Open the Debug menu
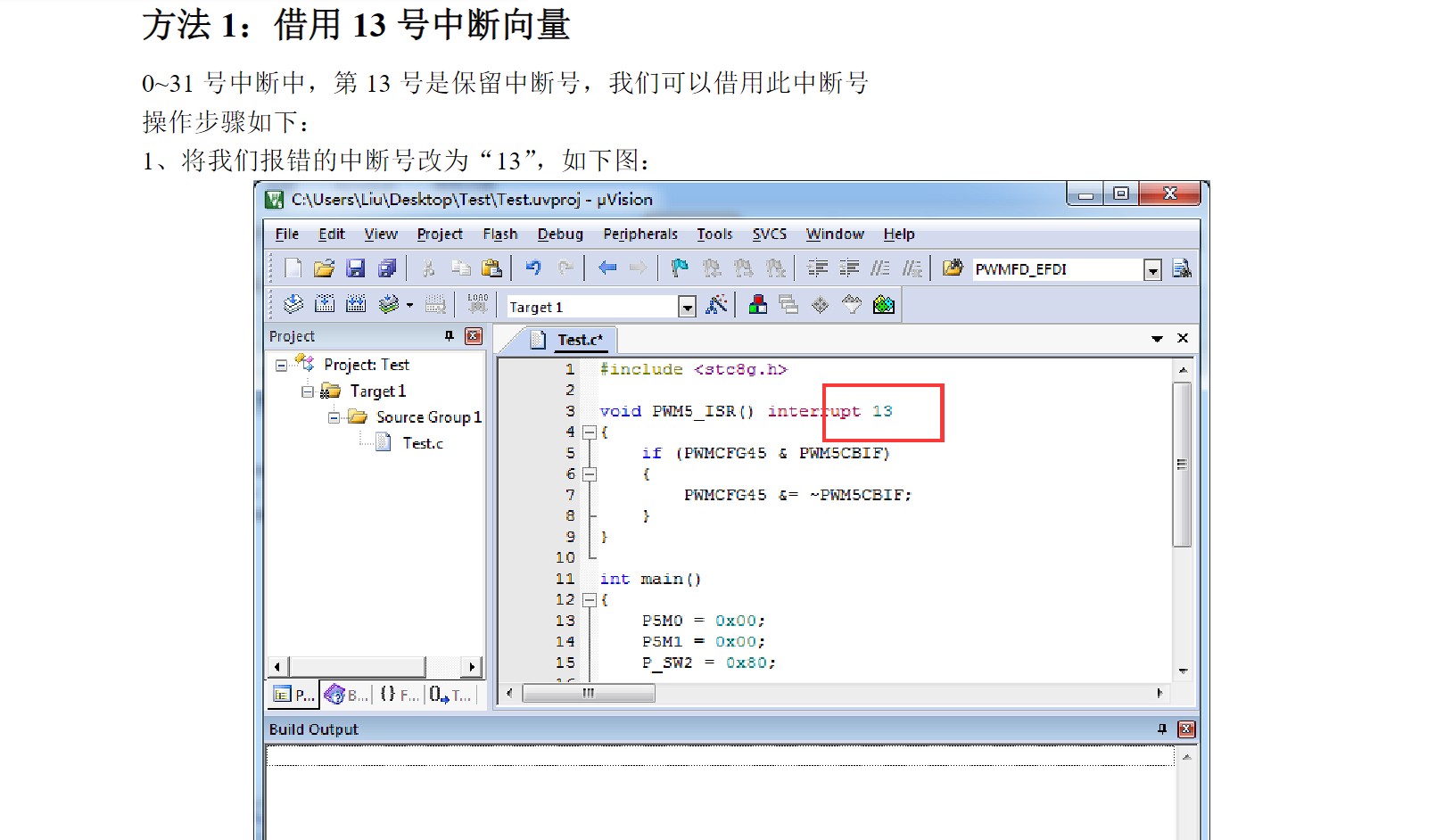The image size is (1444, 840). pos(560,234)
